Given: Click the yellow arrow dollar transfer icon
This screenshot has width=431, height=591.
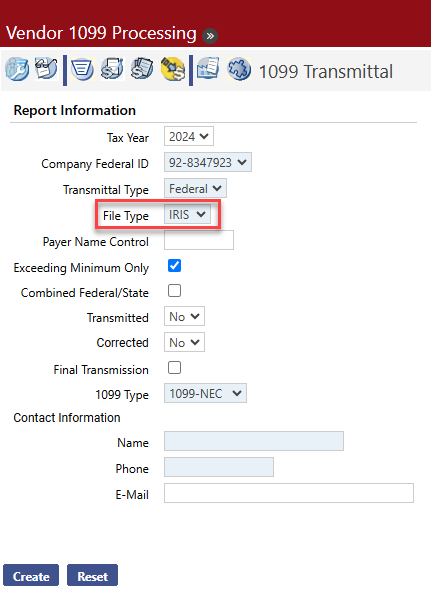Looking at the screenshot, I should (x=172, y=69).
